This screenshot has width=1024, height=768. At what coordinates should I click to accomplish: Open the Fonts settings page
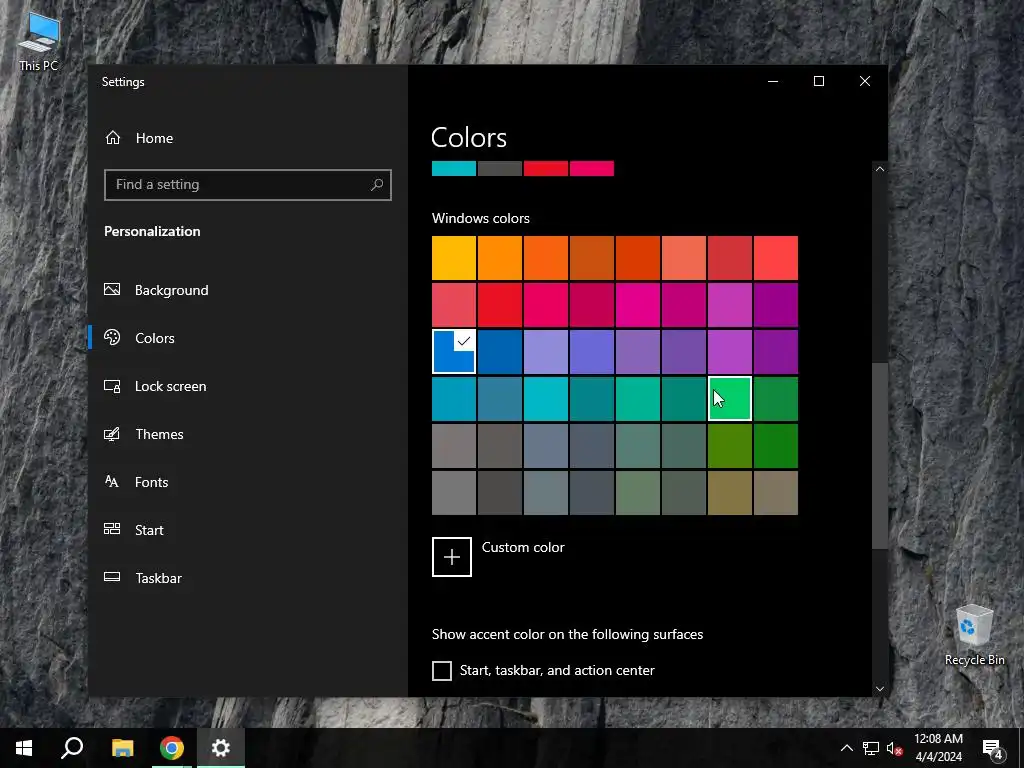point(152,482)
